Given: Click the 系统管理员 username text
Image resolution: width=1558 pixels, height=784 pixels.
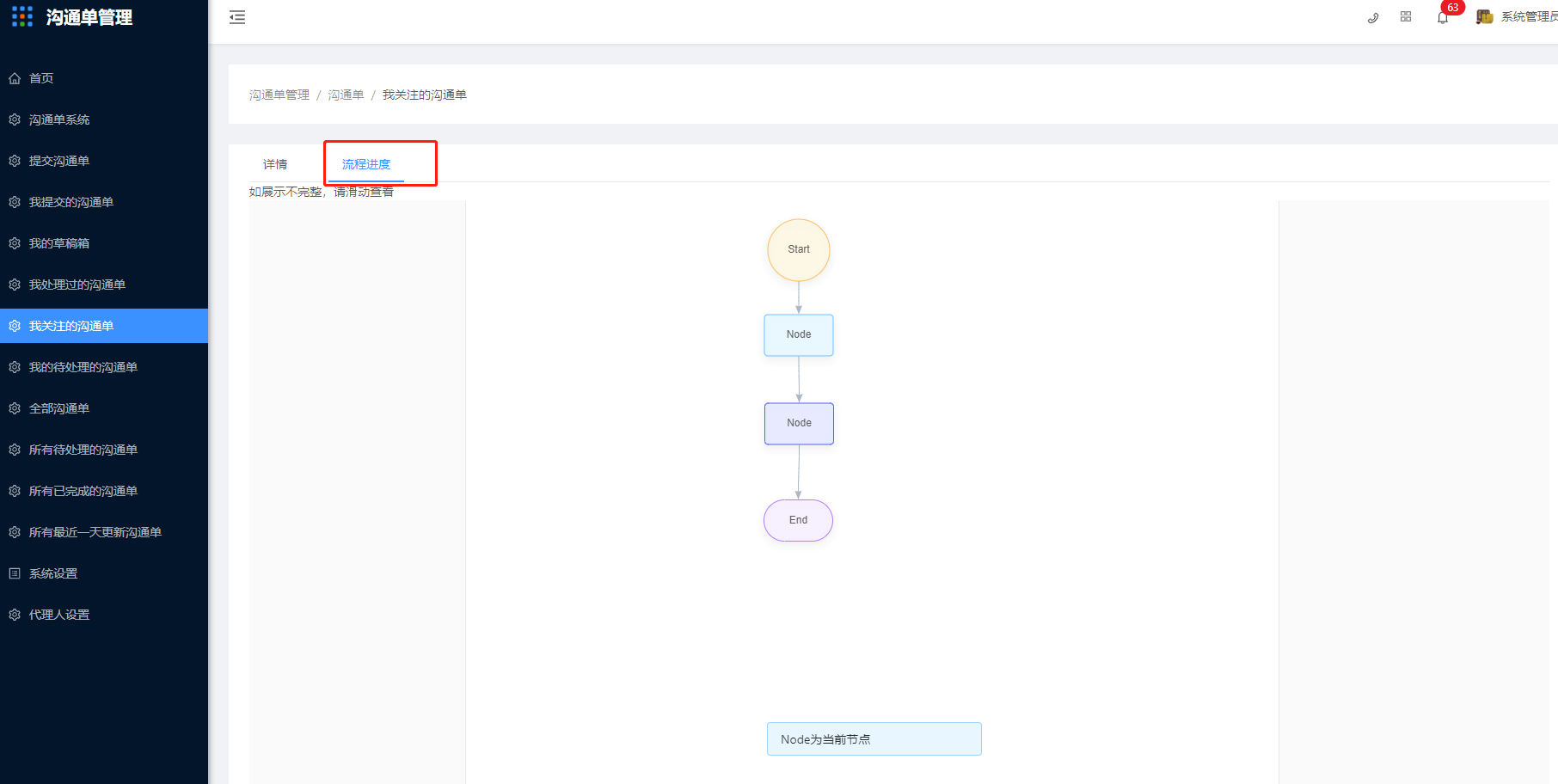Looking at the screenshot, I should (1530, 17).
